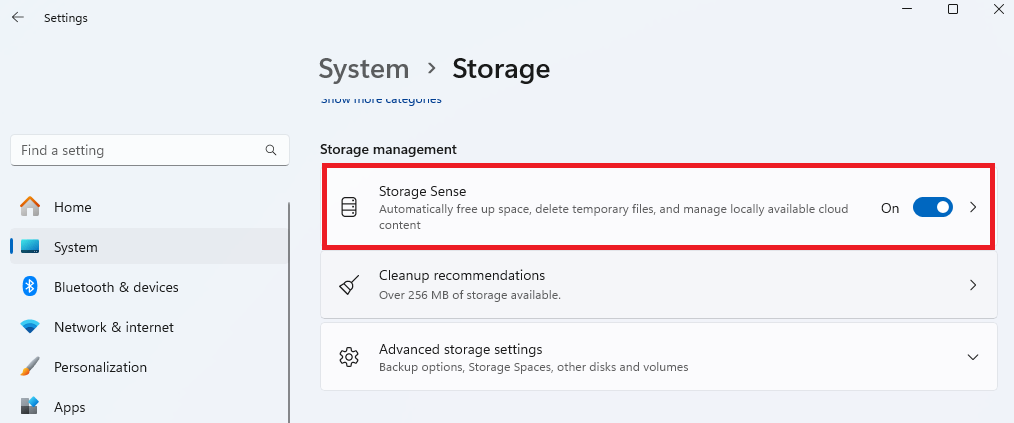Image resolution: width=1014 pixels, height=423 pixels.
Task: Click the Storage Sense drive icon
Action: point(349,208)
